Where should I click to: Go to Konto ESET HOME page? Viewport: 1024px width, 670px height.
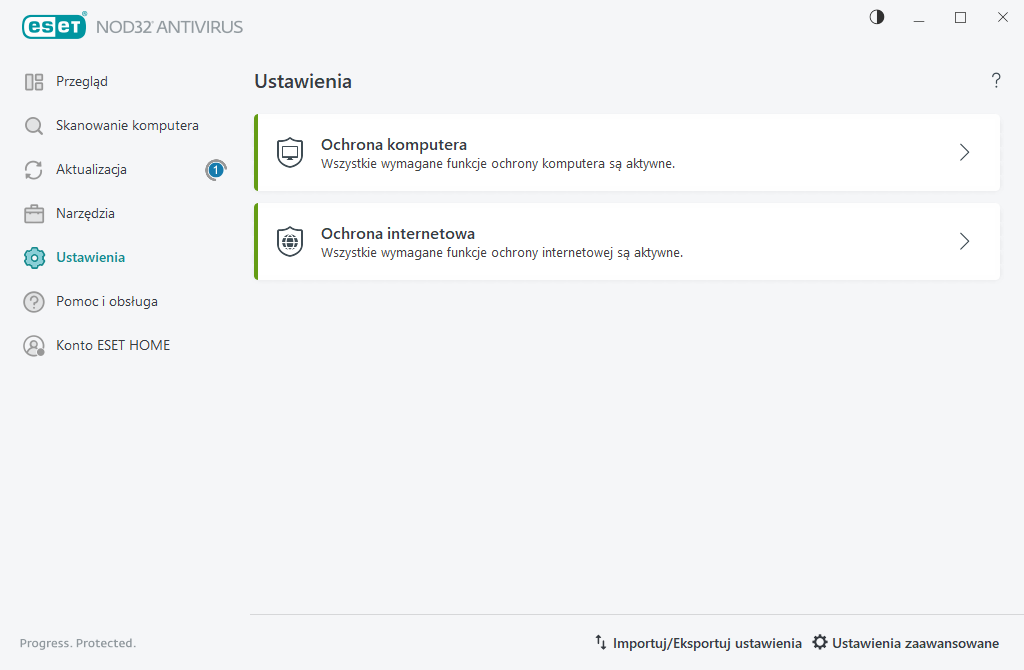[x=112, y=346]
